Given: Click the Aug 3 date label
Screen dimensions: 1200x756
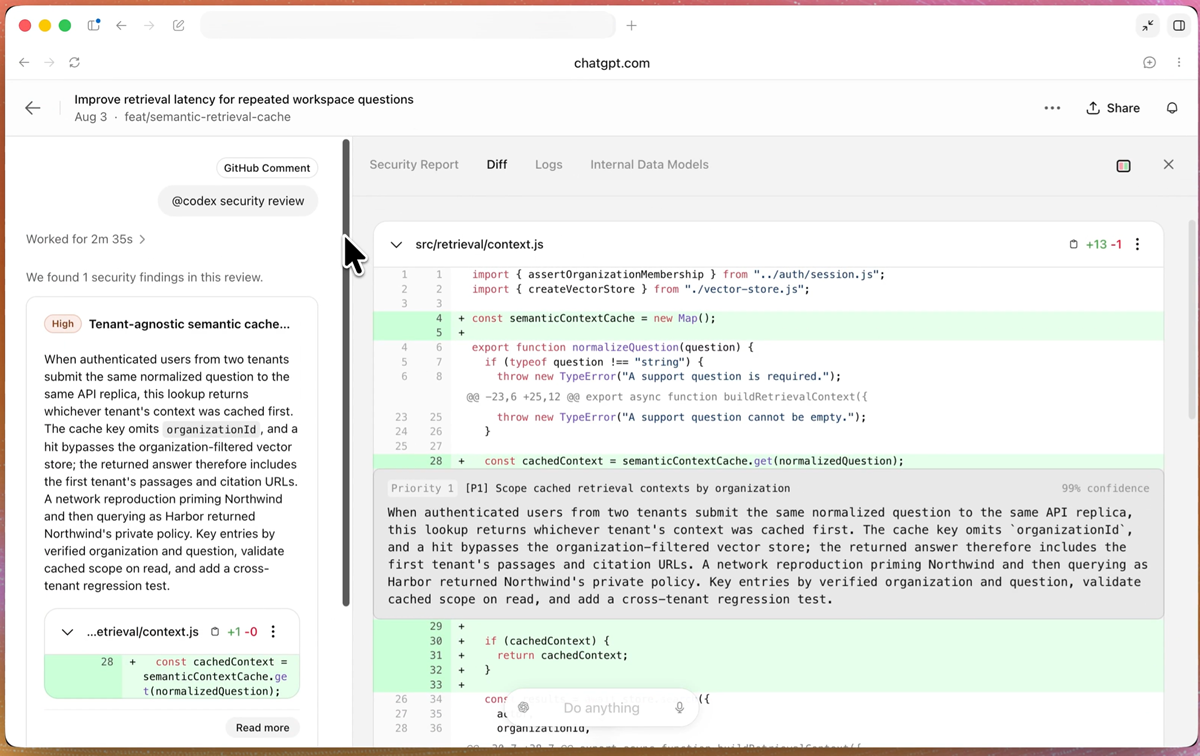Looking at the screenshot, I should click(90, 117).
